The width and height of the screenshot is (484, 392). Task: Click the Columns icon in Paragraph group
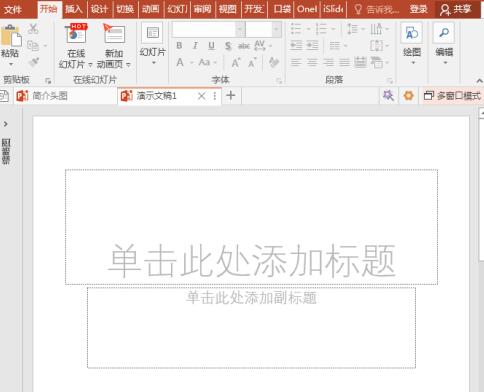coord(335,45)
